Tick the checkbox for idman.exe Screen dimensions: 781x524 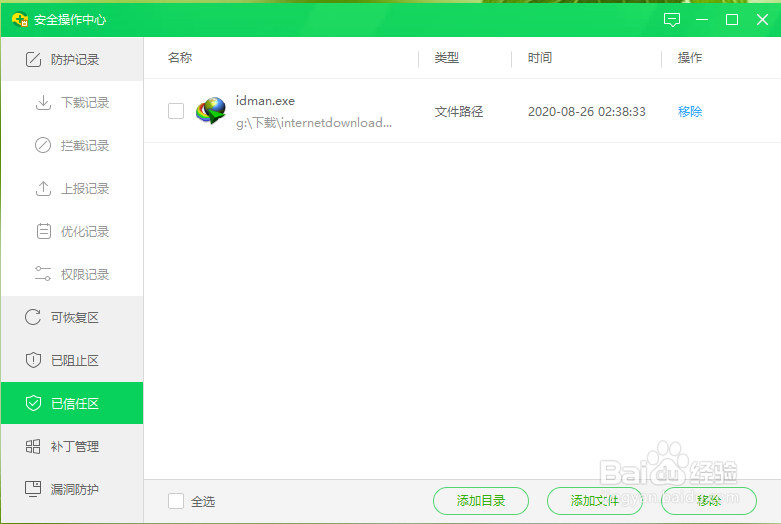tap(176, 111)
